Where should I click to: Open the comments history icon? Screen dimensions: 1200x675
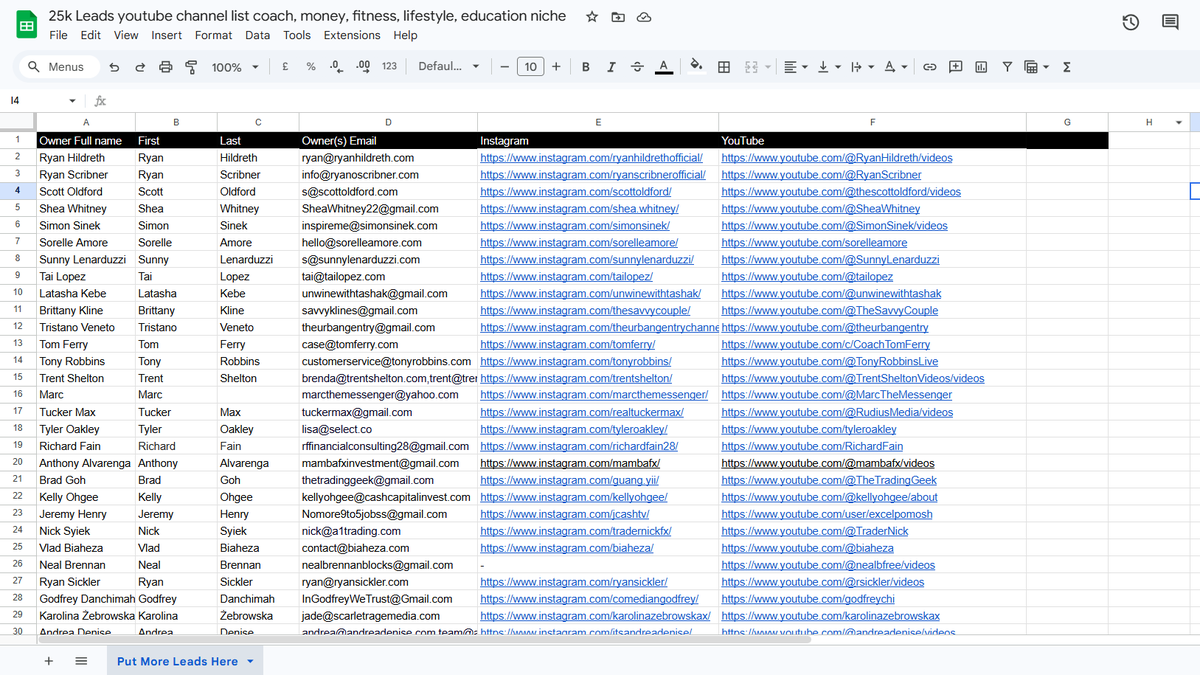(x=1170, y=22)
